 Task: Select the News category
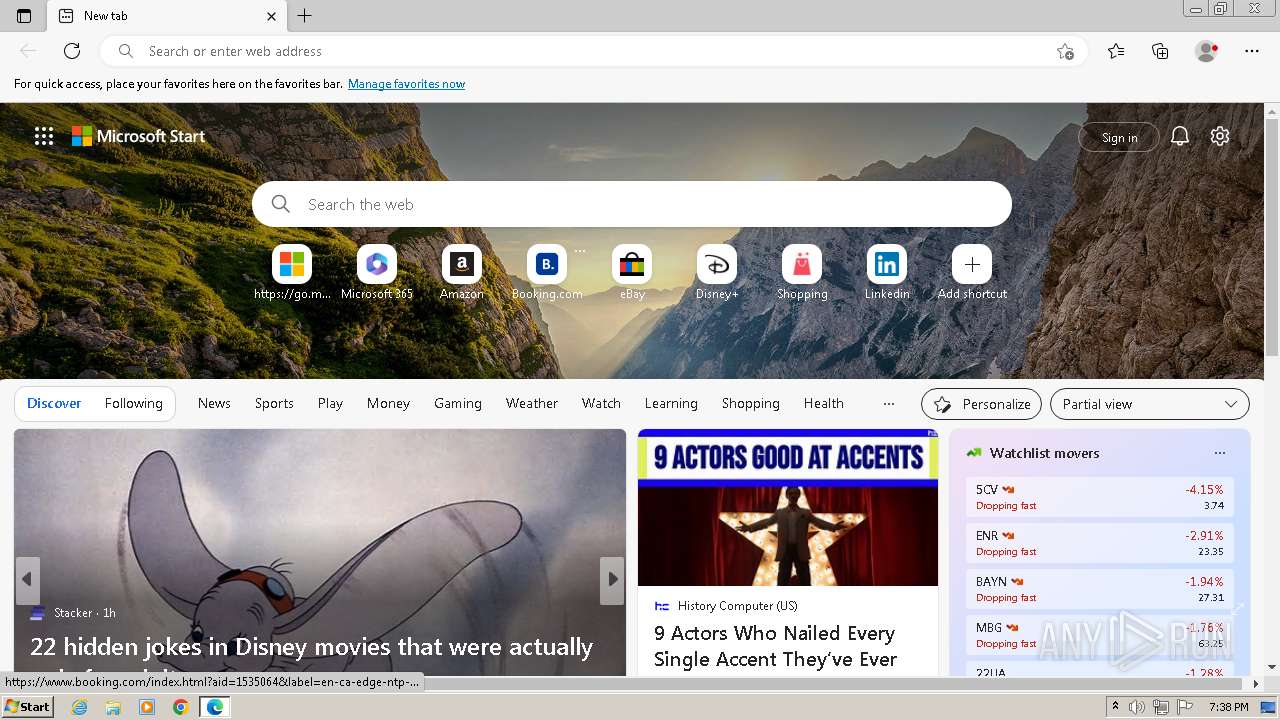point(214,403)
